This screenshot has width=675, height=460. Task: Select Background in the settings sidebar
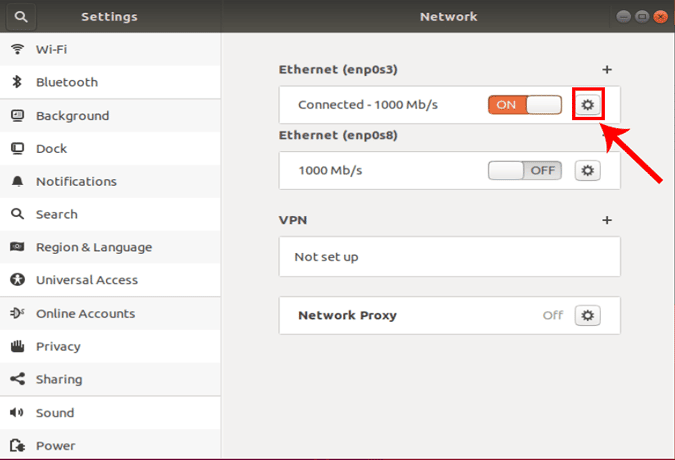click(72, 115)
